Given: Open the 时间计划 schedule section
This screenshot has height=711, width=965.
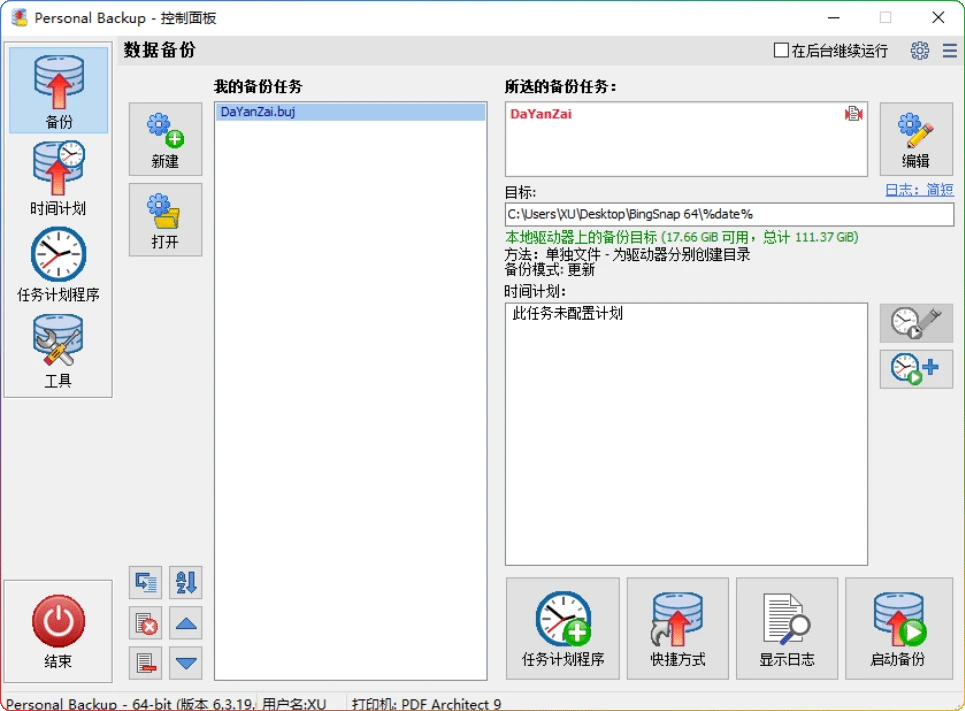Looking at the screenshot, I should click(x=58, y=177).
